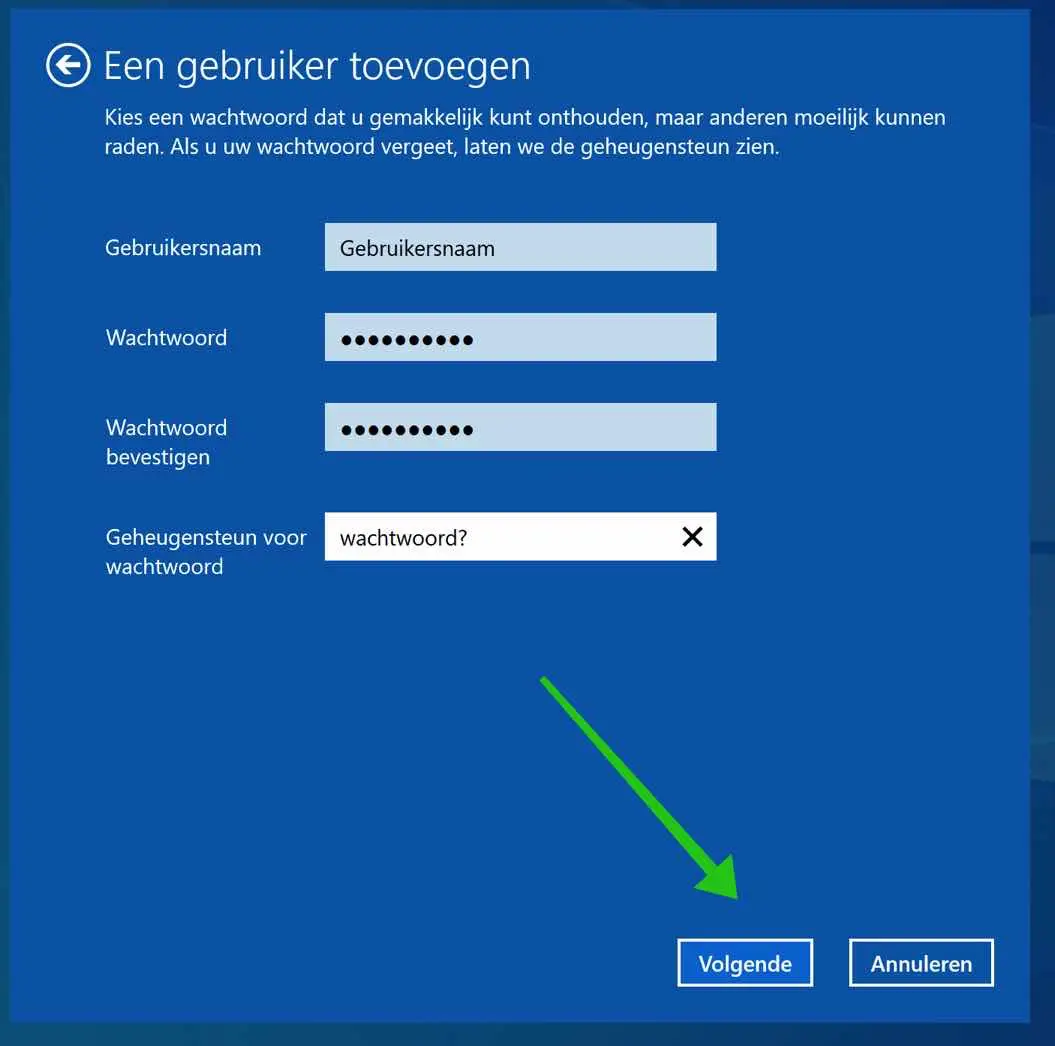Focus the Wachtwoord password field
The width and height of the screenshot is (1055, 1046).
[x=520, y=337]
